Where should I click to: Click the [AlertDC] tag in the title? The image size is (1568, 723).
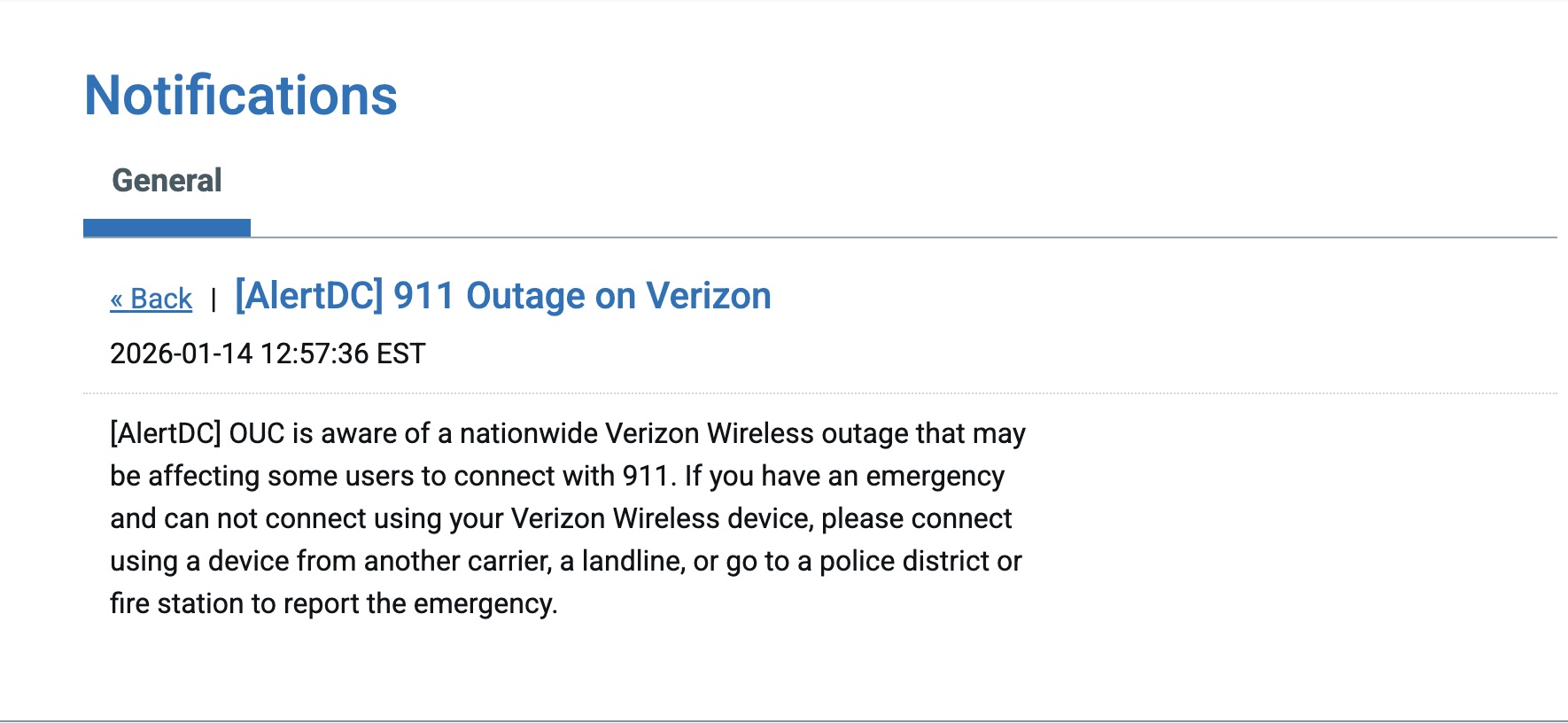pyautogui.click(x=309, y=296)
